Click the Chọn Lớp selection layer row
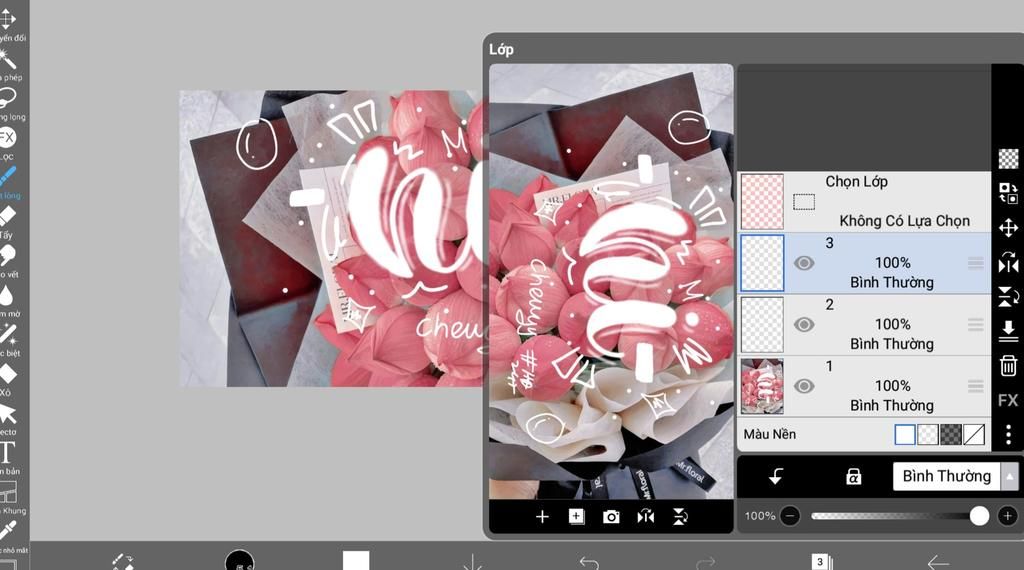This screenshot has height=570, width=1024. 865,201
